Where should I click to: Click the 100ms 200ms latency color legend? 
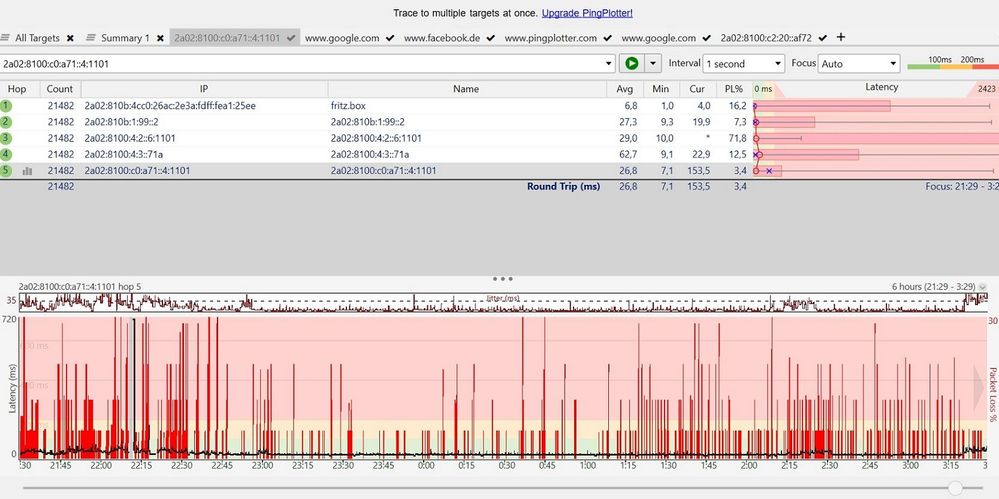click(952, 62)
